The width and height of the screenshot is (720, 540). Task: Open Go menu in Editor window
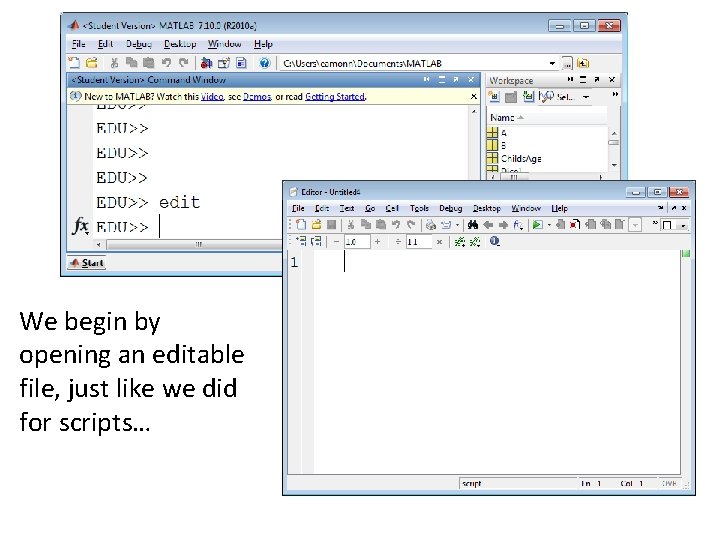[x=370, y=208]
